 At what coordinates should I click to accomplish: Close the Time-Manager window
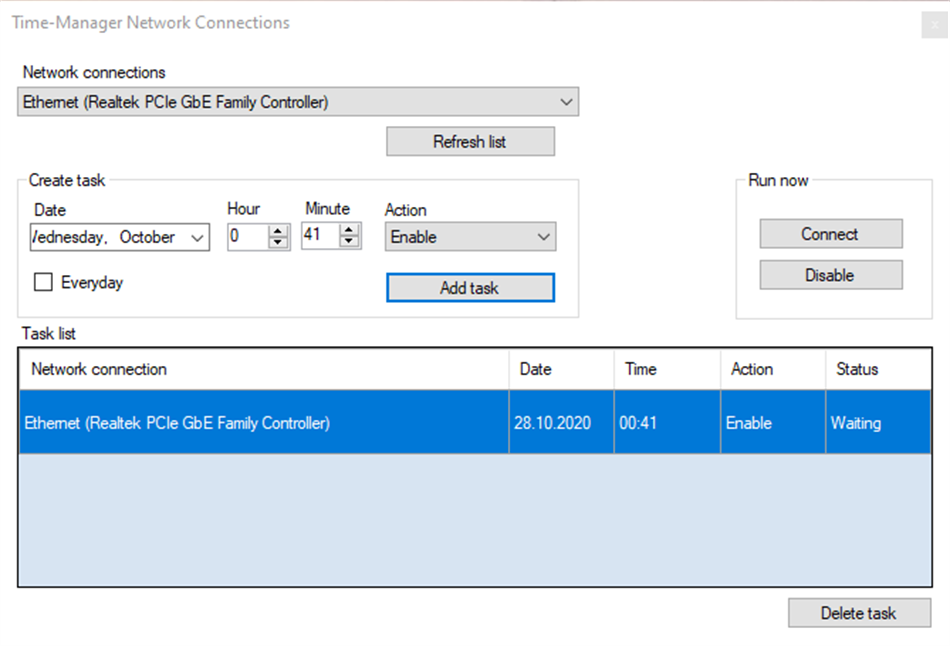tap(932, 26)
